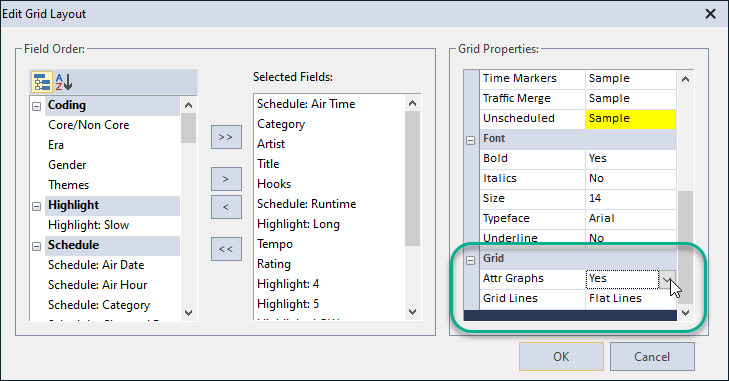729x381 pixels.
Task: Select Schedule: Runtime in Selected Fields
Action: (x=306, y=204)
